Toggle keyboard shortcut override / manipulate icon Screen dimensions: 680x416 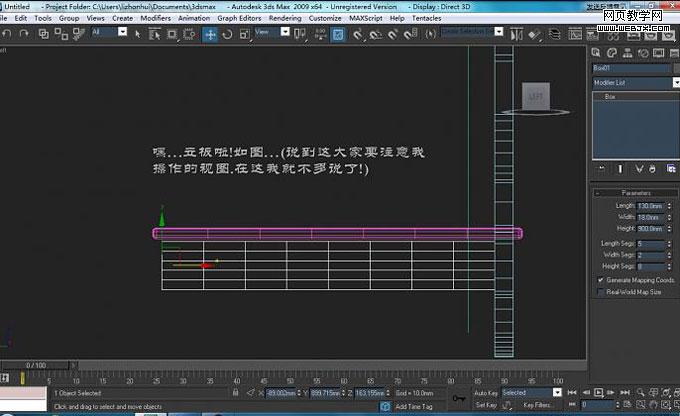[320, 34]
